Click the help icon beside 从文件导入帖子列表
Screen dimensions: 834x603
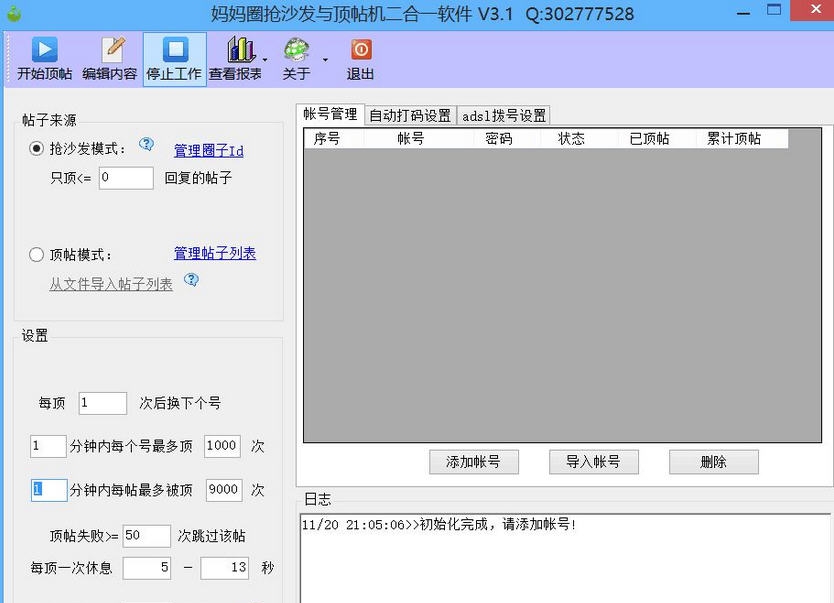tap(190, 281)
